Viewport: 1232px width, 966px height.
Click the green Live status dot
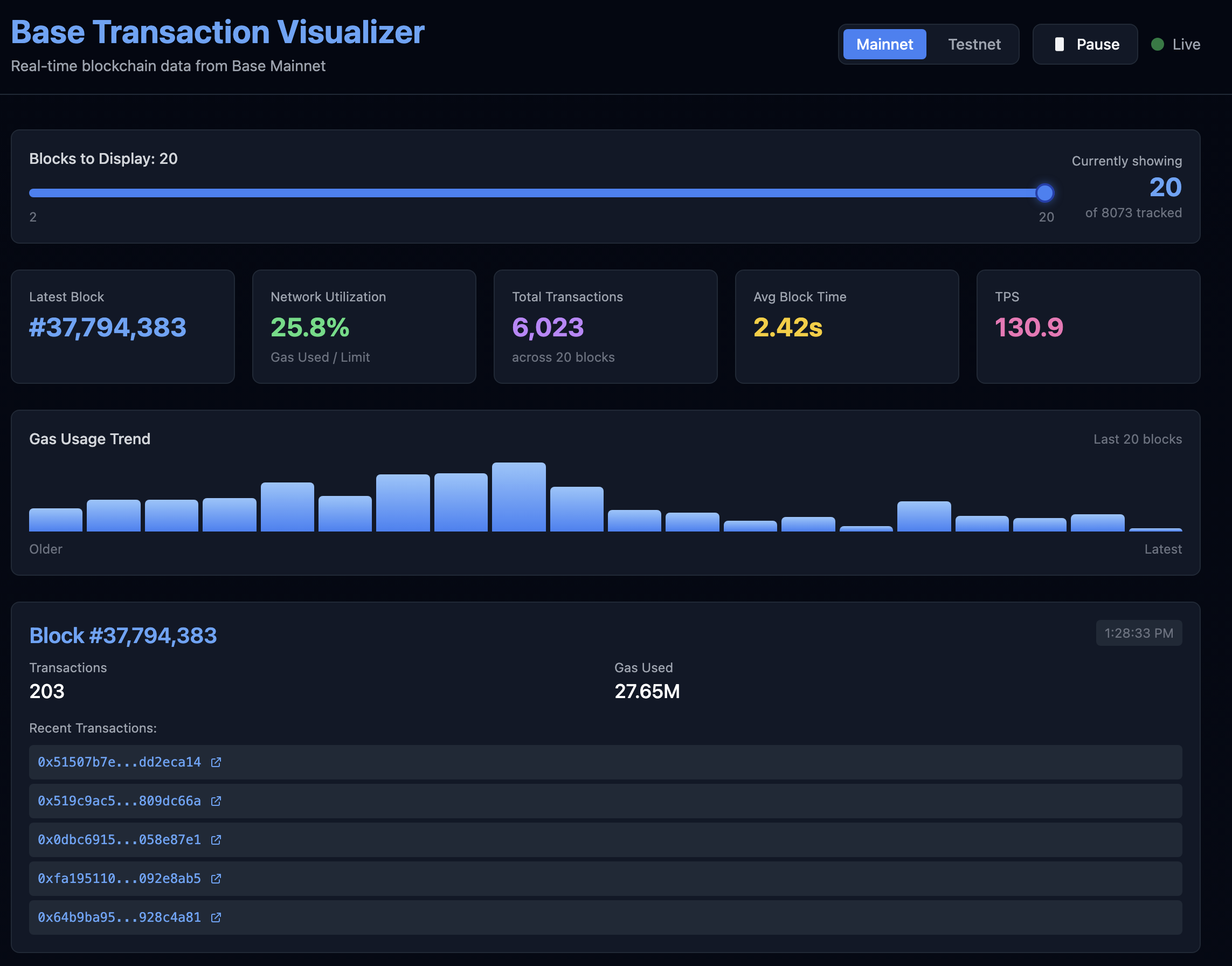click(x=1158, y=44)
